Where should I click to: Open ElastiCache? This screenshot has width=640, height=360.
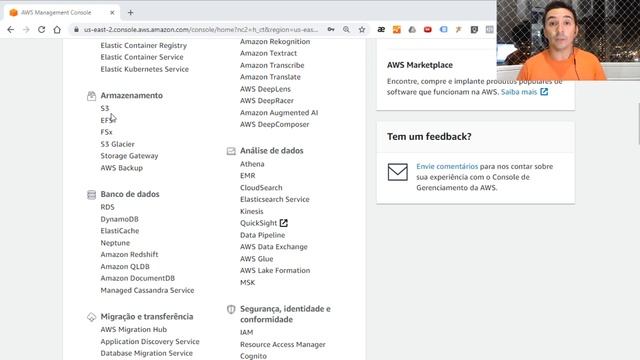pyautogui.click(x=120, y=231)
